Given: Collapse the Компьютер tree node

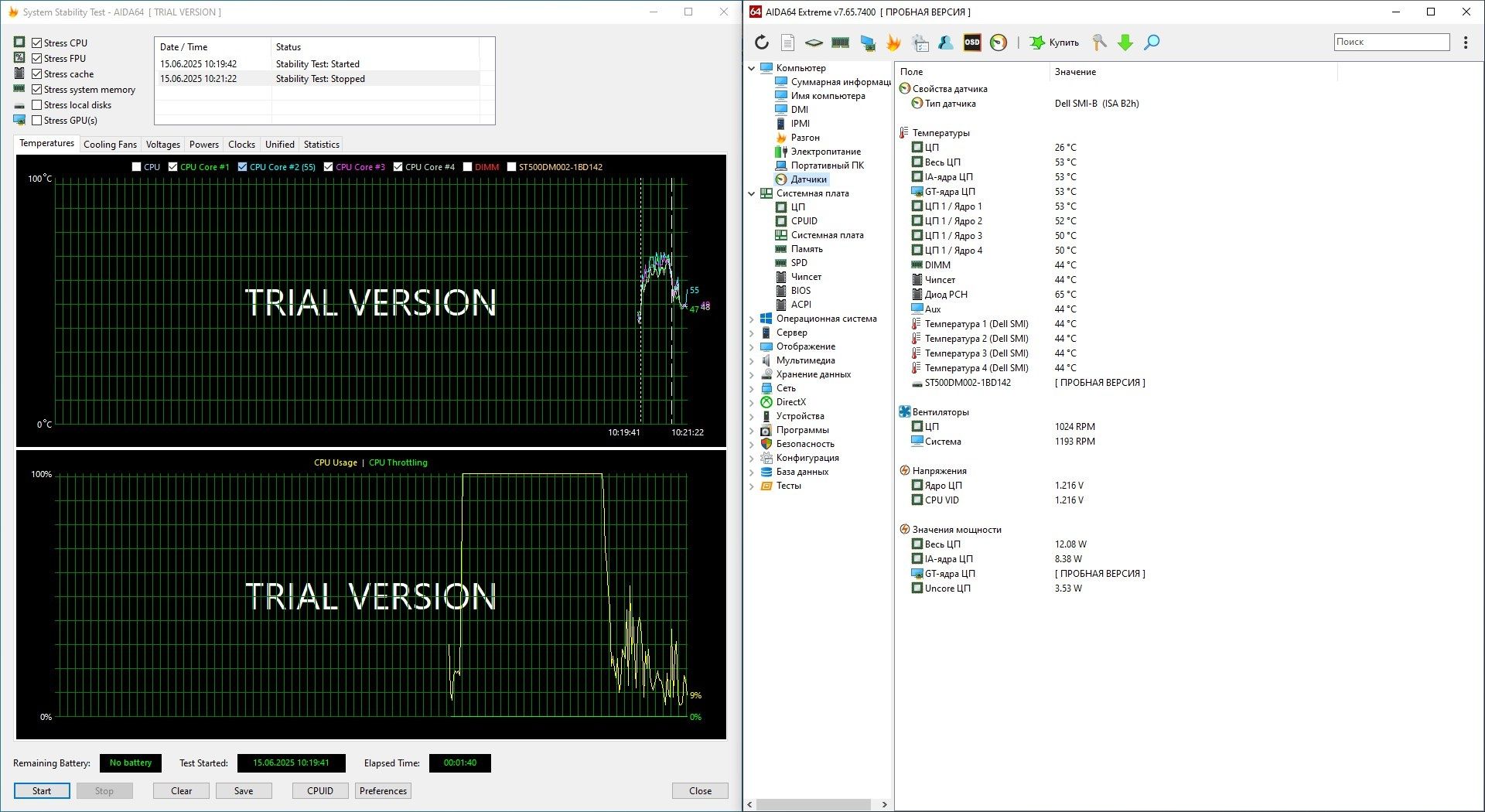Looking at the screenshot, I should (751, 68).
